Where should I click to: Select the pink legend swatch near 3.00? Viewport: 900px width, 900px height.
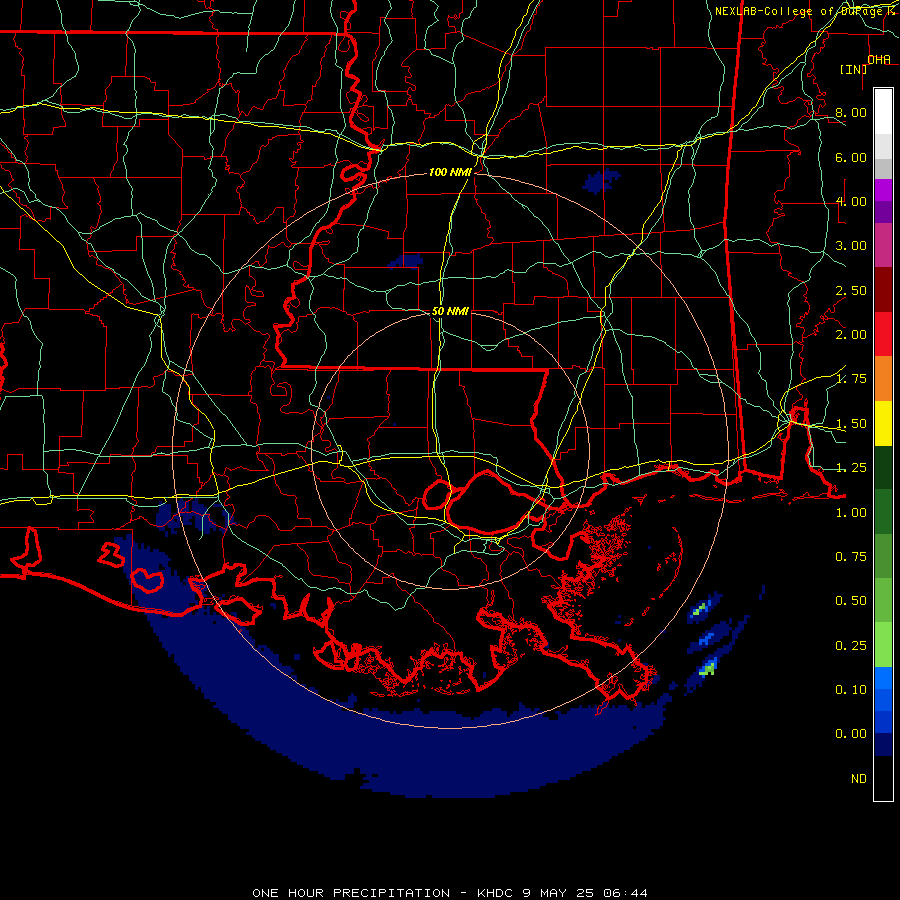(883, 245)
